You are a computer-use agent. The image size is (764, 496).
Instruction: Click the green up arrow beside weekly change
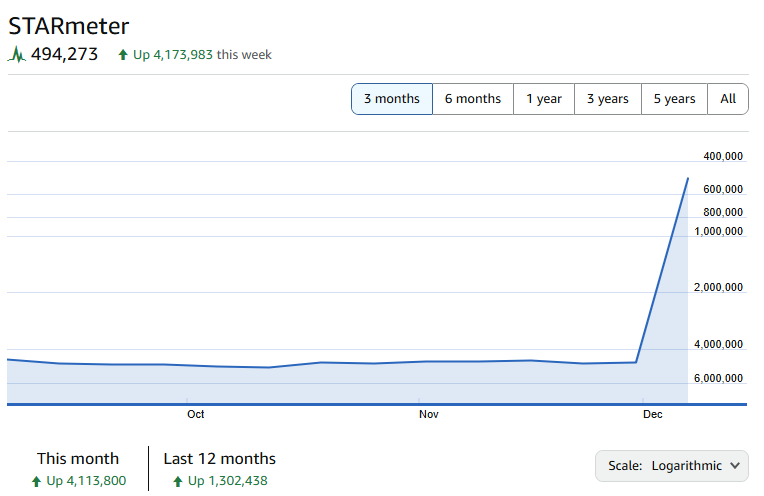point(123,55)
